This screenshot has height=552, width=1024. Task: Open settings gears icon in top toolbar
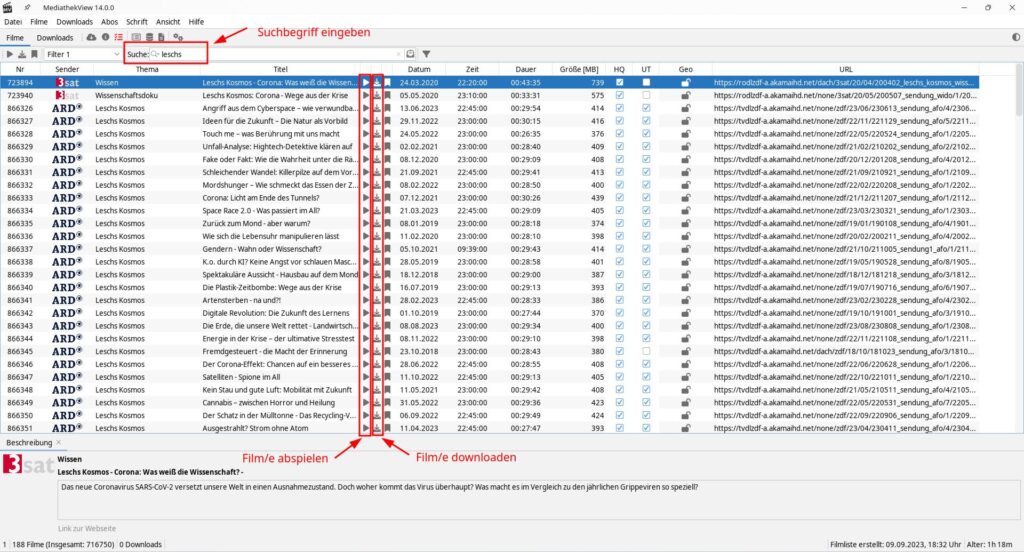click(x=178, y=38)
